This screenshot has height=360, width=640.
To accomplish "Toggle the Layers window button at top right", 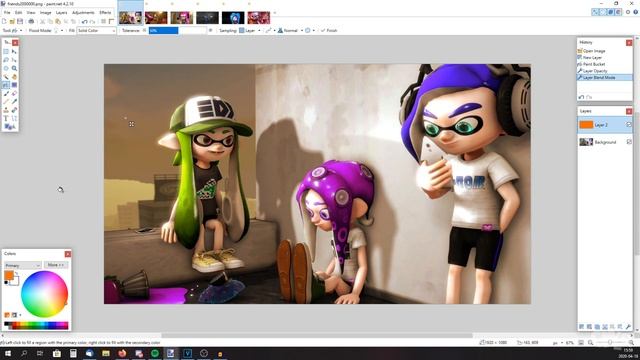I will tap(611, 12).
